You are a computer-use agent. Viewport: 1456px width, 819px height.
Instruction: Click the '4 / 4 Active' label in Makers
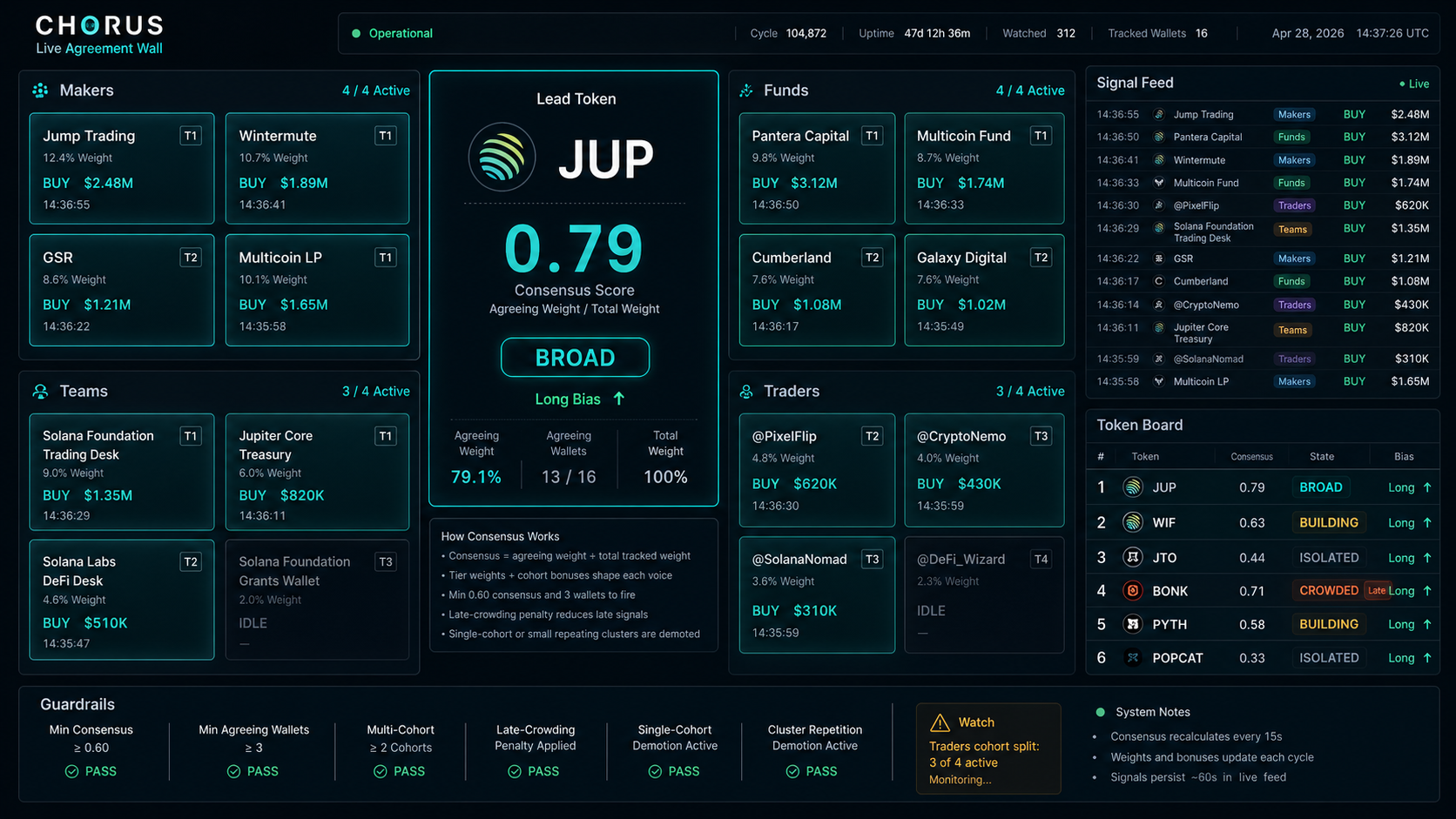[x=375, y=91]
